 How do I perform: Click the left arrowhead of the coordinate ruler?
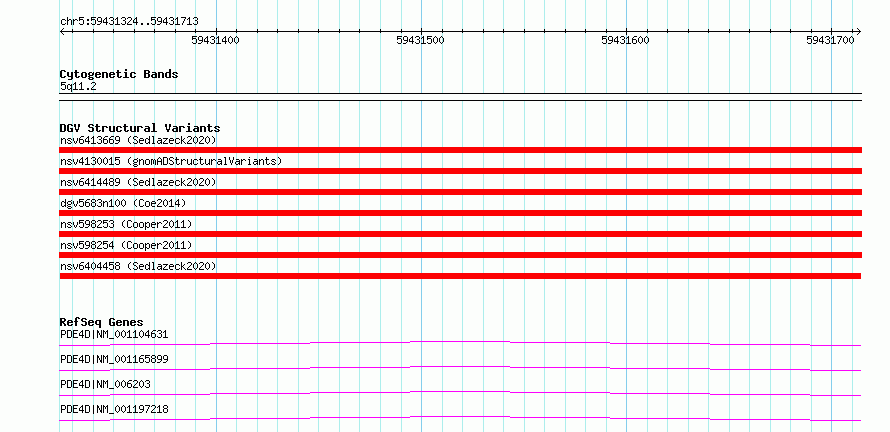[62, 31]
